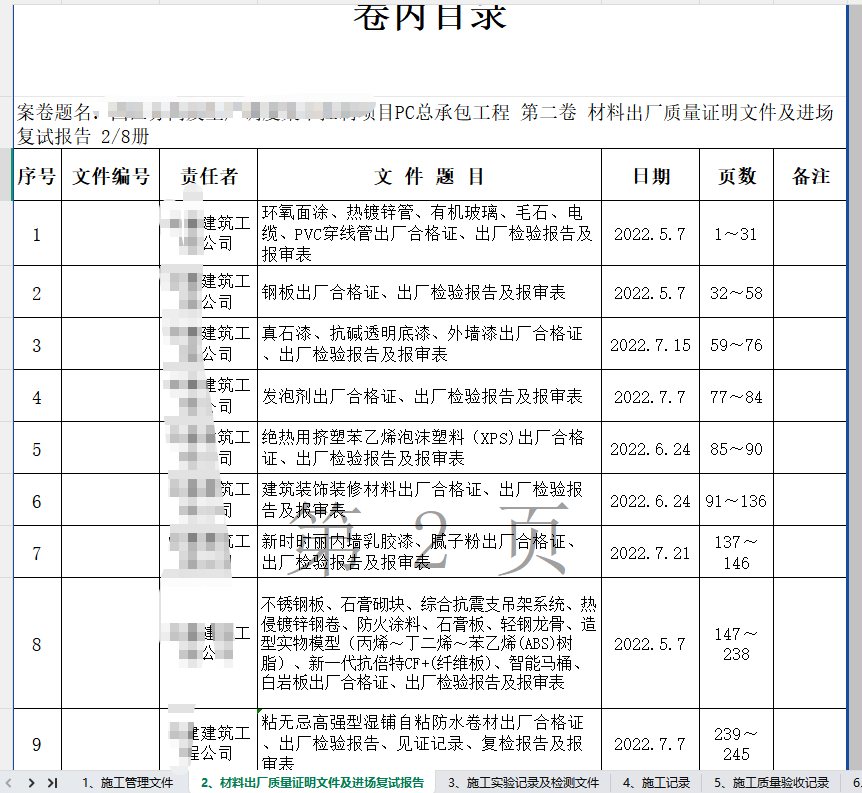The height and width of the screenshot is (793, 862).
Task: Select the 备注 header cell
Action: 811,176
